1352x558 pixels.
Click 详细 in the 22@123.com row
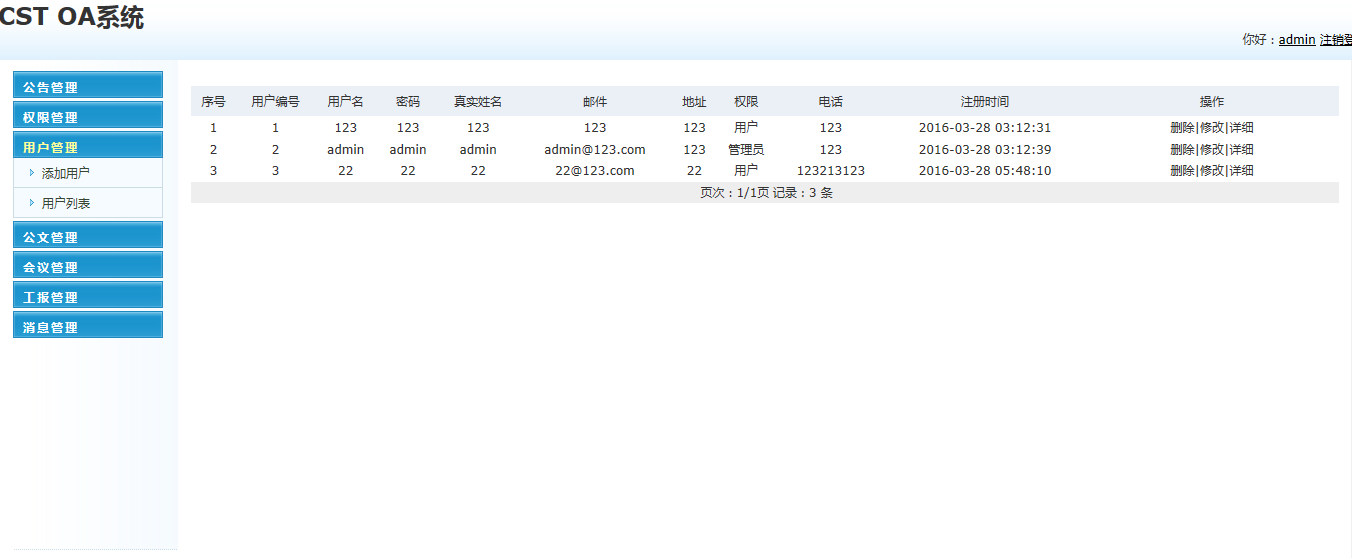pyautogui.click(x=1241, y=171)
